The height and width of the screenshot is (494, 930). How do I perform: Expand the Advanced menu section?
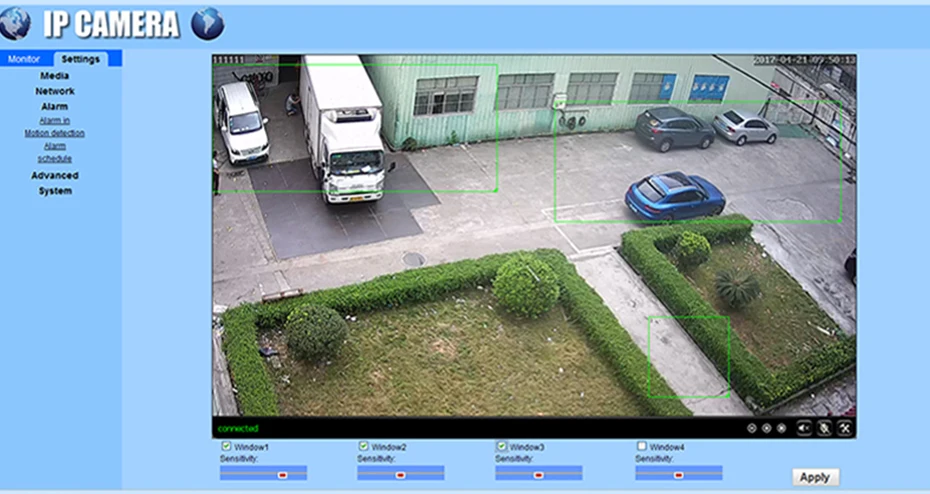pyautogui.click(x=55, y=175)
